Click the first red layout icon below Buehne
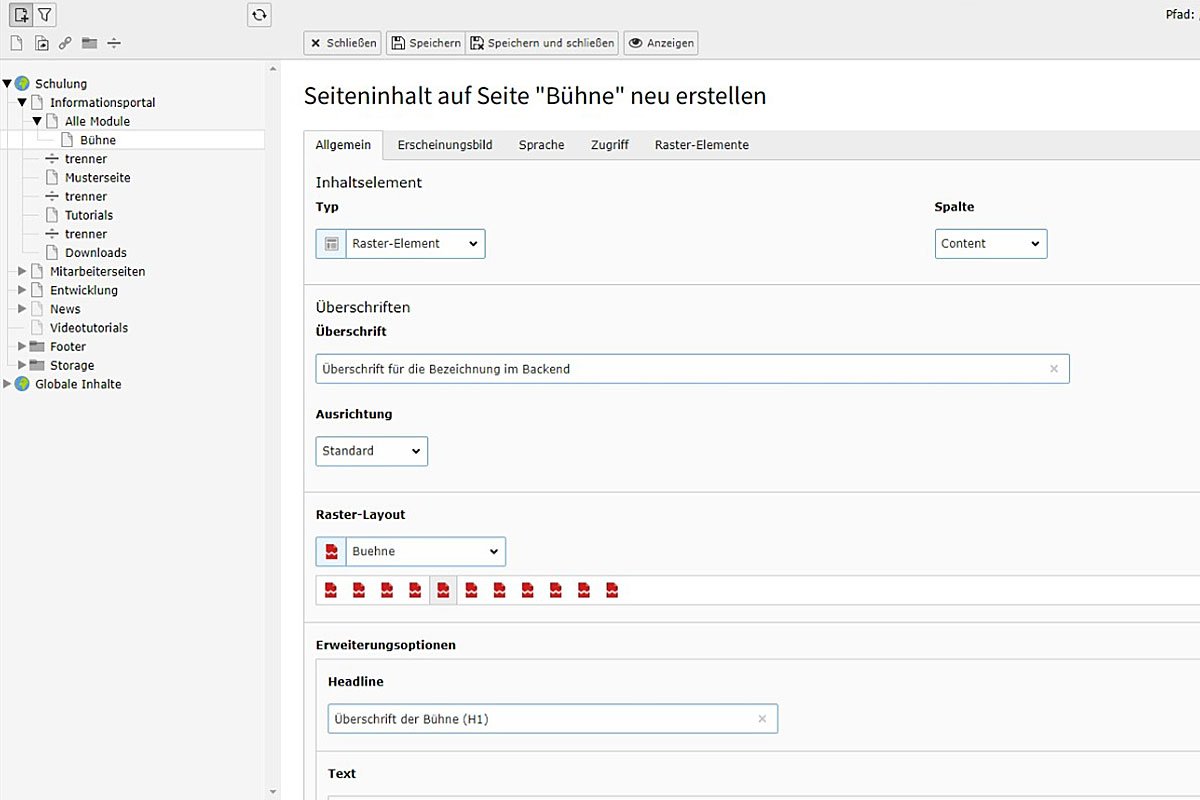This screenshot has height=800, width=1200. coord(330,589)
